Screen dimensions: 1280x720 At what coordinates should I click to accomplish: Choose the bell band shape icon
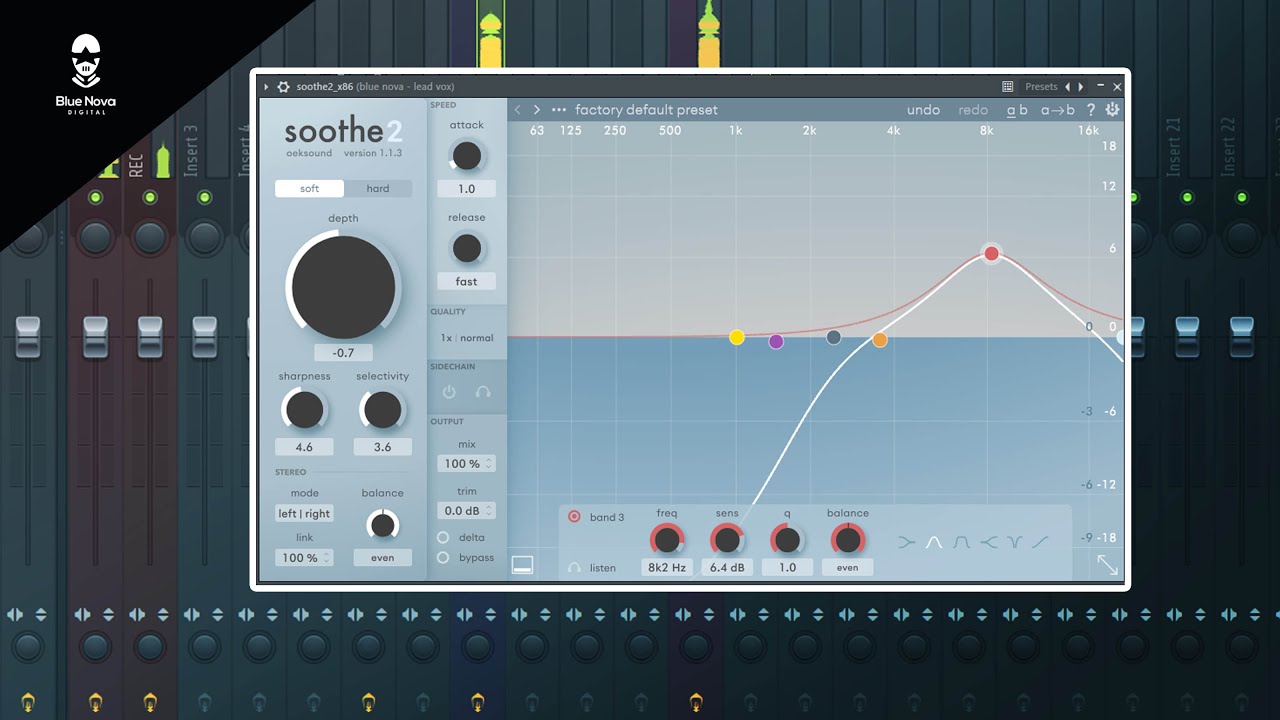point(934,542)
